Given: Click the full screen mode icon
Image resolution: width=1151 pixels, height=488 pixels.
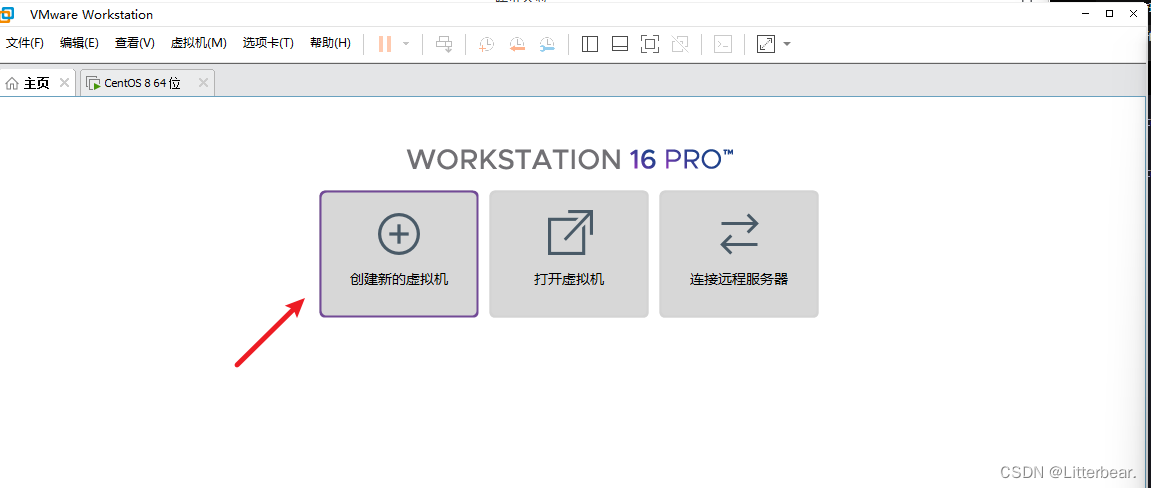Looking at the screenshot, I should 650,44.
